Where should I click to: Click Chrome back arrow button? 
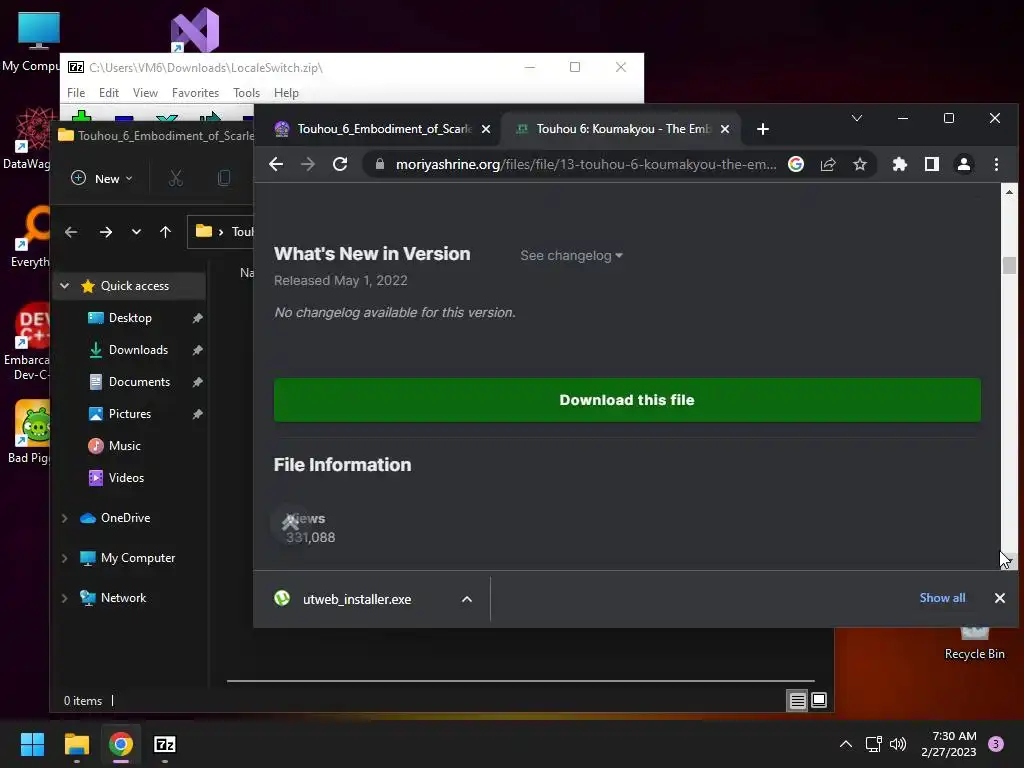coord(276,164)
